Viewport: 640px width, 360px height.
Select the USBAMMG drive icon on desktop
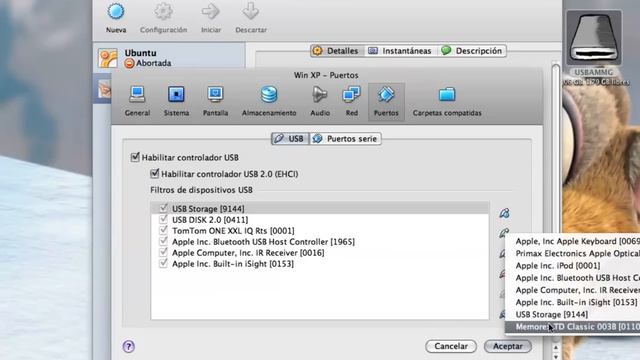click(594, 38)
